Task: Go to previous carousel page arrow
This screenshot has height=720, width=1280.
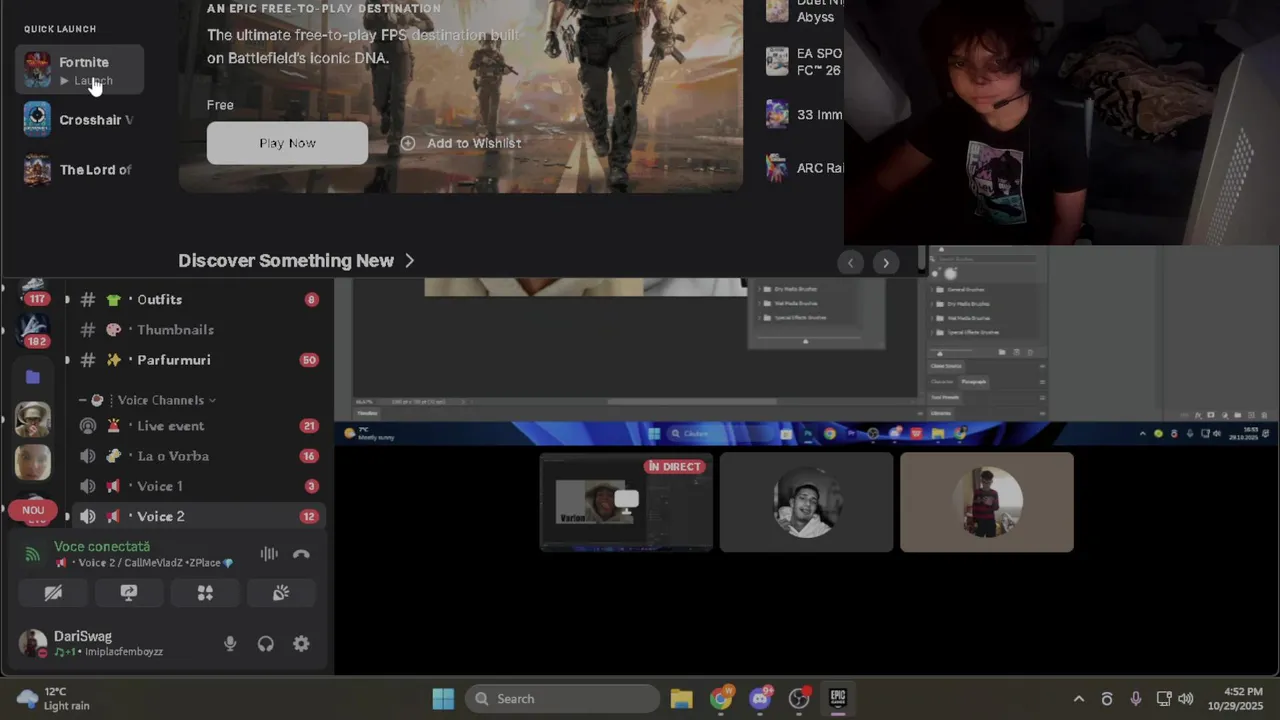Action: [x=850, y=263]
